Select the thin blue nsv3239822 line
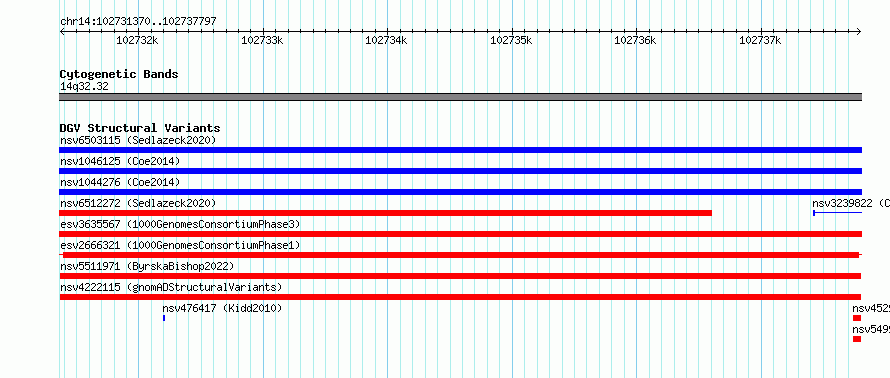 pyautogui.click(x=837, y=213)
